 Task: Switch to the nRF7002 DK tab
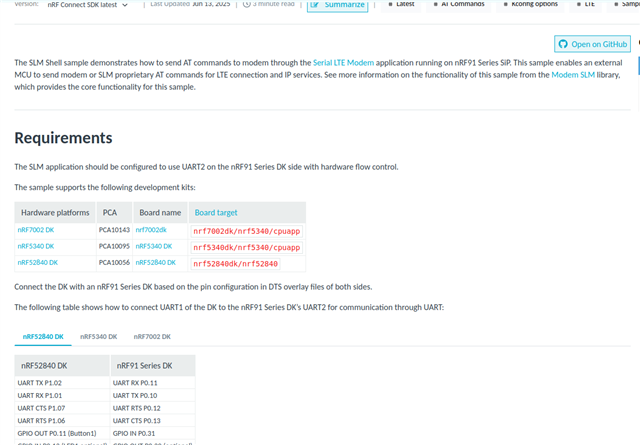pyautogui.click(x=152, y=337)
